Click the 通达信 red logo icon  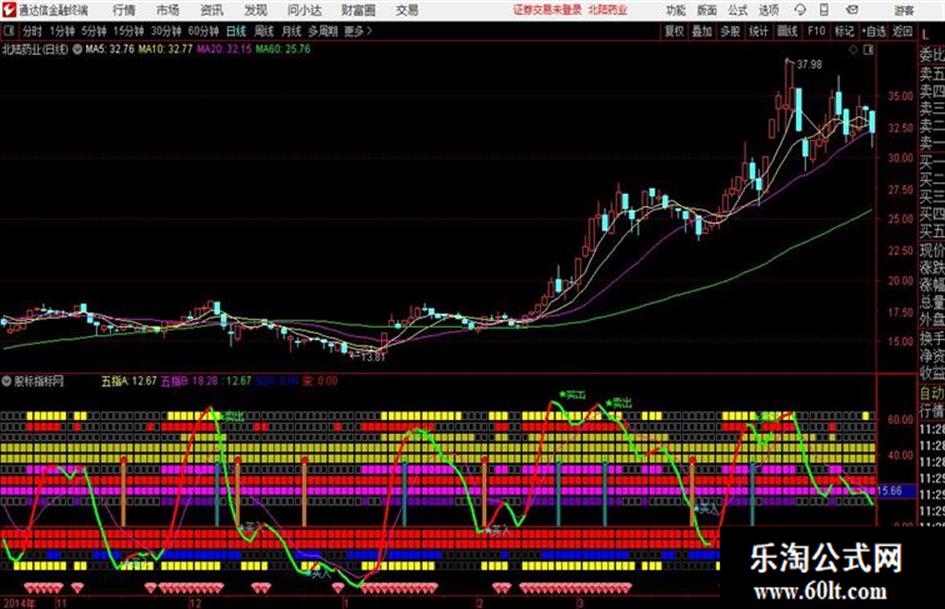[8, 10]
